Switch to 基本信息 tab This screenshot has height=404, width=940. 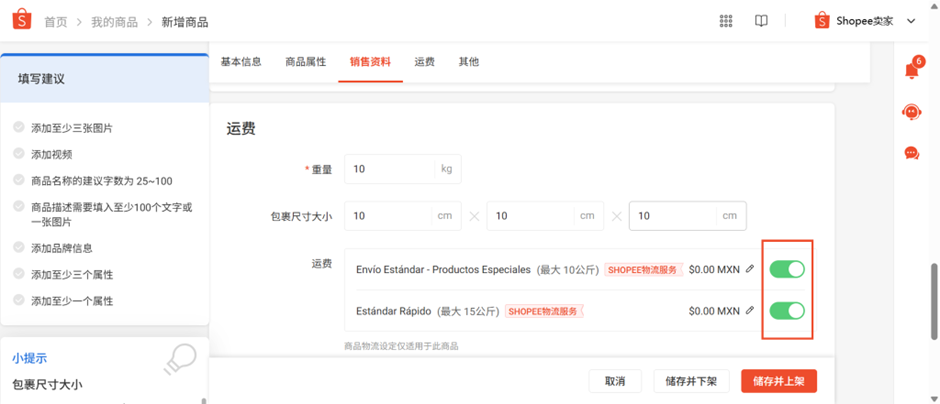(241, 62)
